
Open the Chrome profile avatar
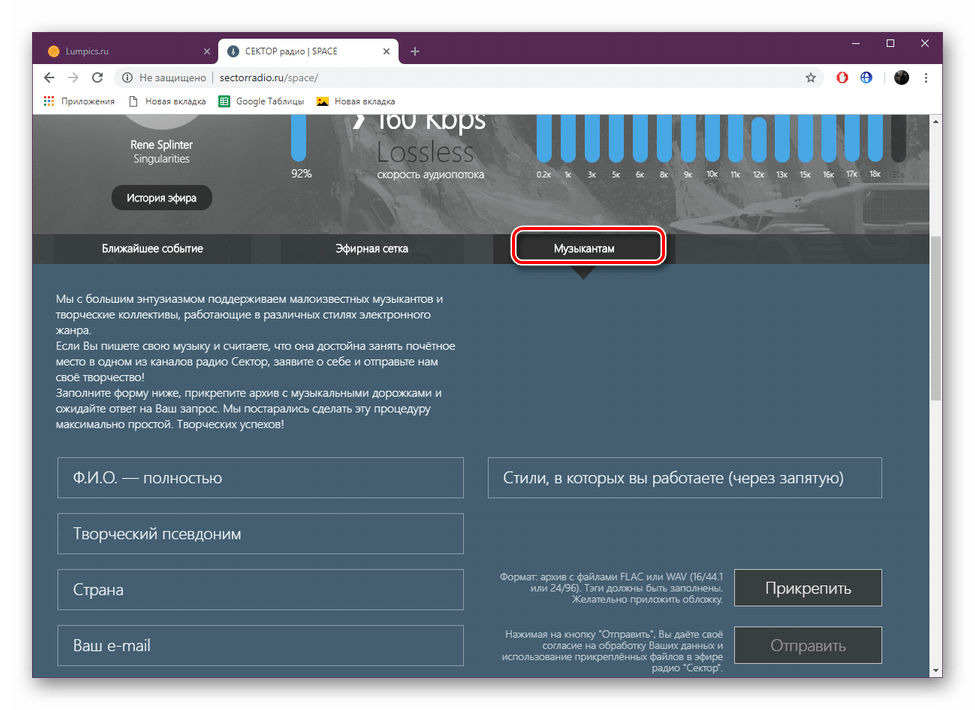click(901, 77)
